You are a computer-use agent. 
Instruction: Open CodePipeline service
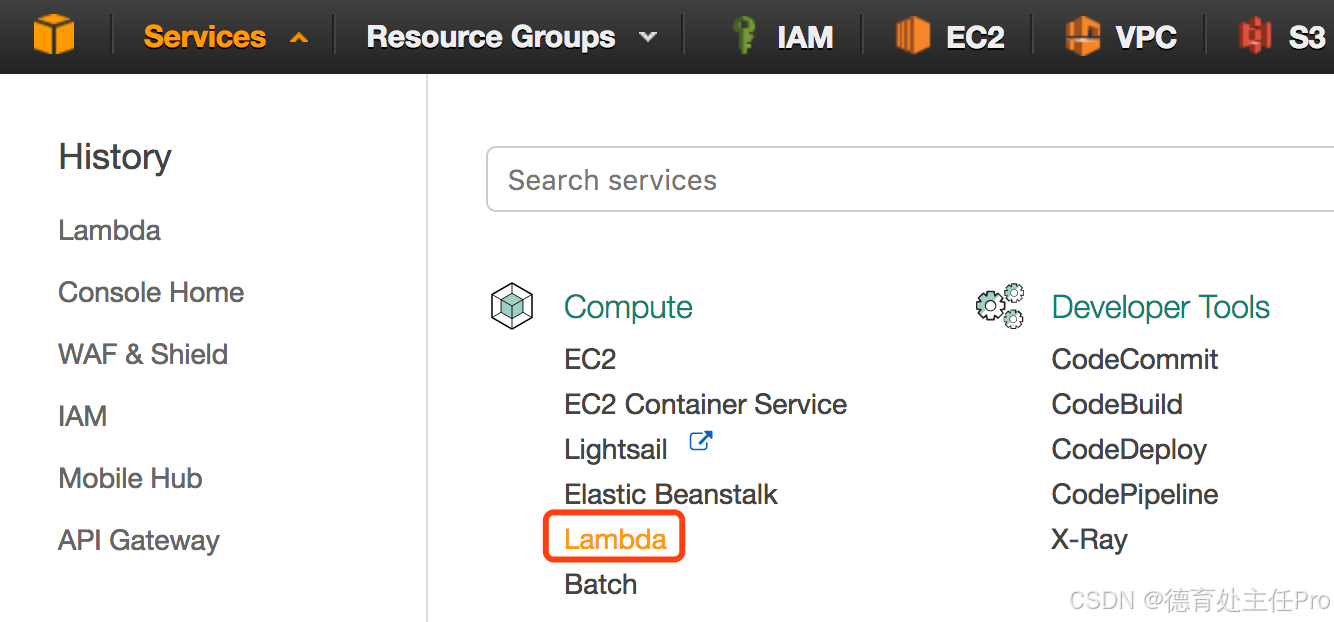(1135, 494)
